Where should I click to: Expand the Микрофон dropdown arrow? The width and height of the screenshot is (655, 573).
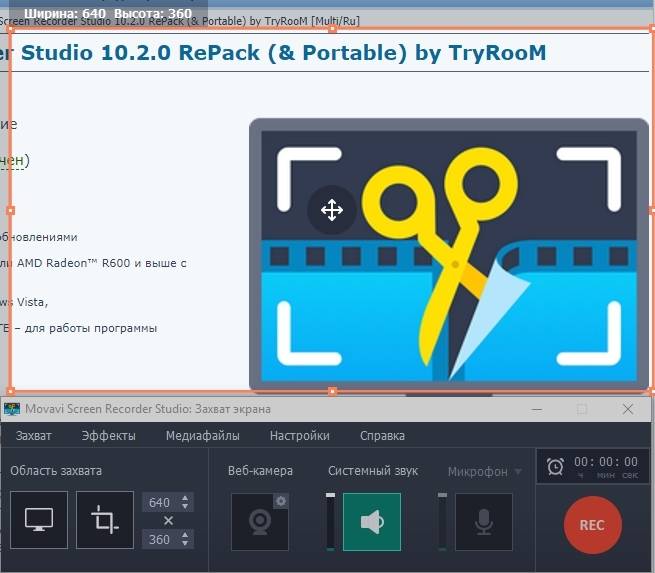pyautogui.click(x=518, y=472)
